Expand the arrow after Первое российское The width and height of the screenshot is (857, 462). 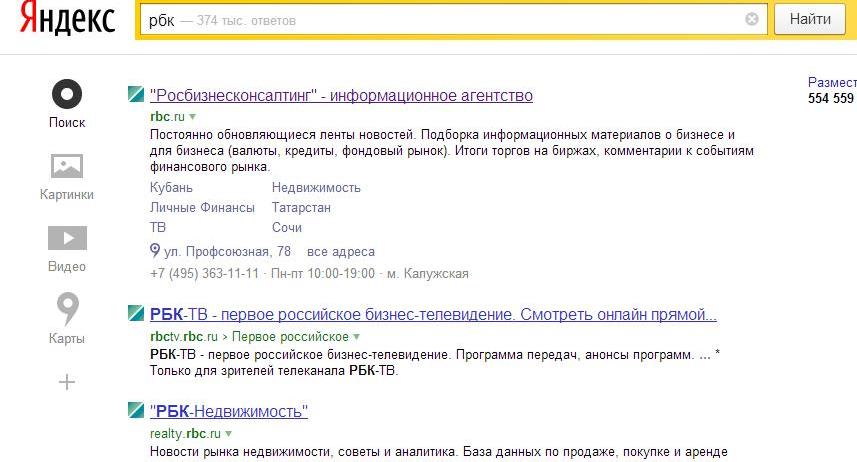tap(356, 337)
